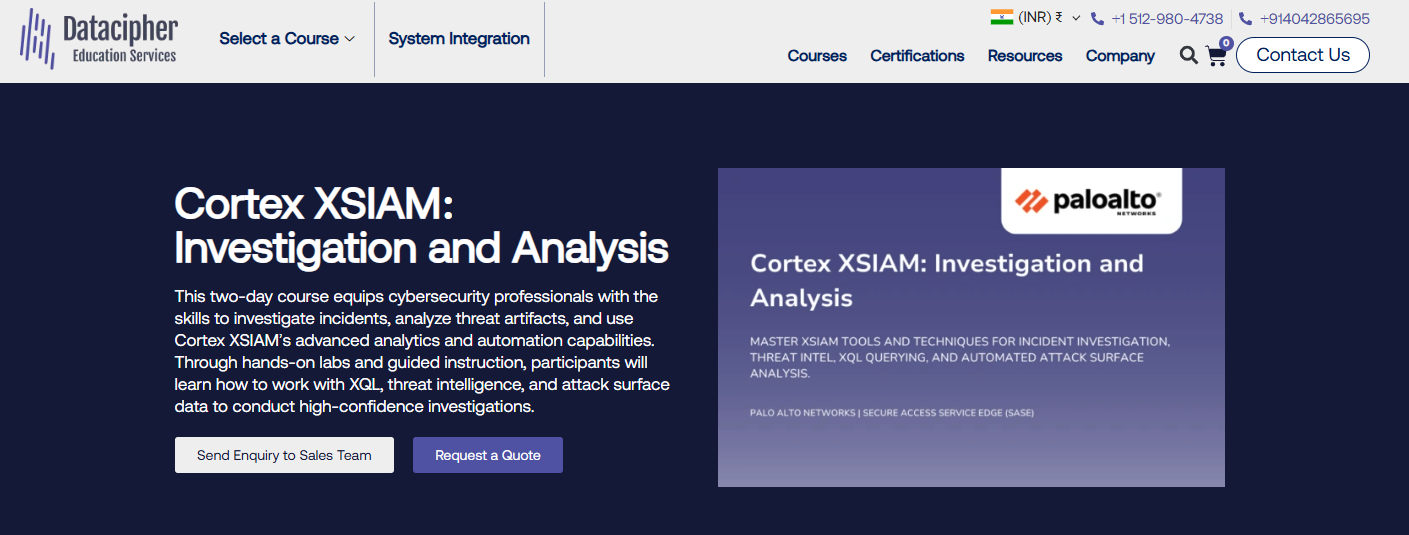Open the Cortex XSIAM course banner image

click(971, 327)
